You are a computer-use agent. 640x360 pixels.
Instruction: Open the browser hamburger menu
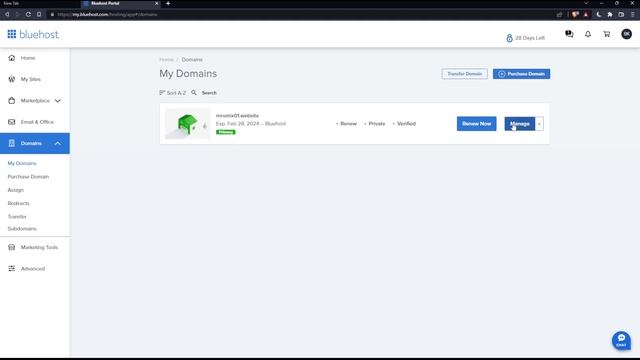(x=633, y=14)
